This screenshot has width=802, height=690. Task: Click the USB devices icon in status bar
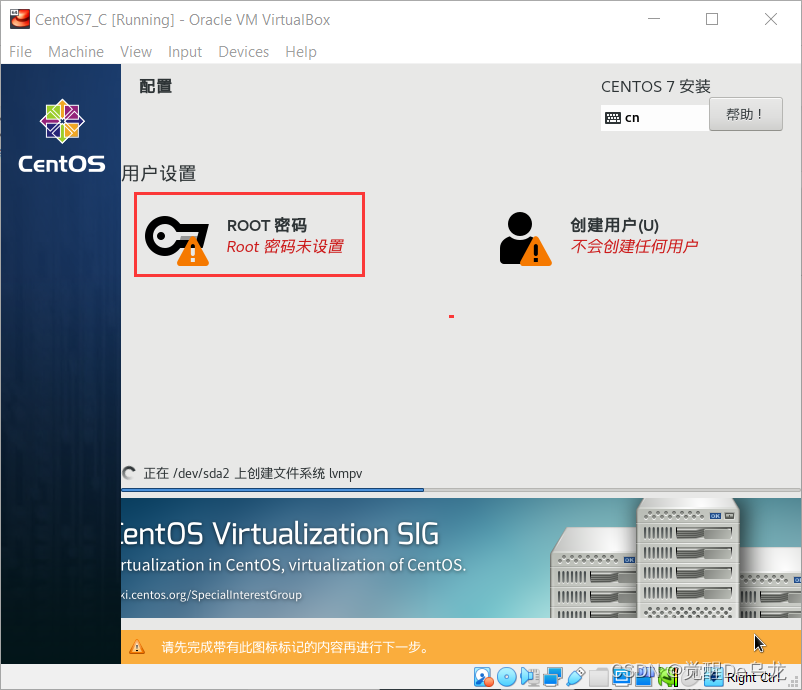(x=575, y=677)
